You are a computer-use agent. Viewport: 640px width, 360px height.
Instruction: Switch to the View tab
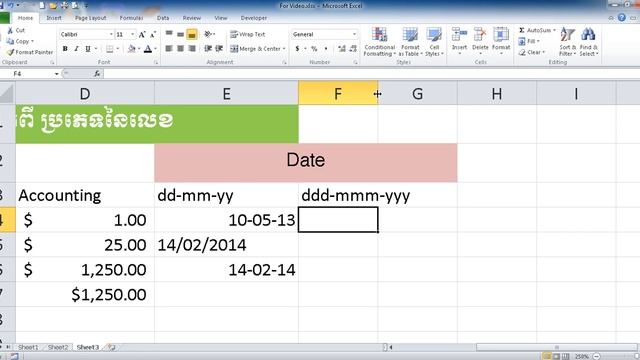(221, 18)
